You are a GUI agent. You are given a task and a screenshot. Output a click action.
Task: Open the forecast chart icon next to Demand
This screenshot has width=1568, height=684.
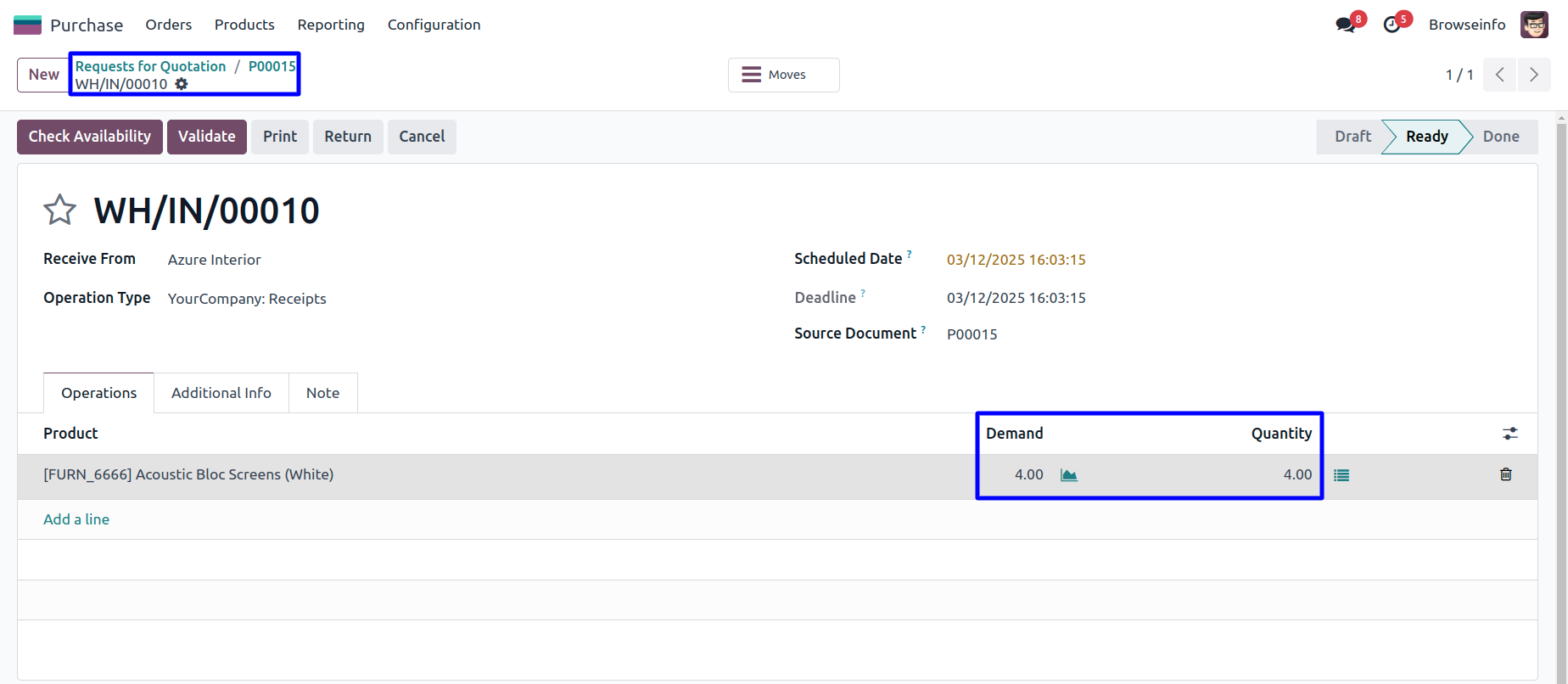(x=1068, y=475)
